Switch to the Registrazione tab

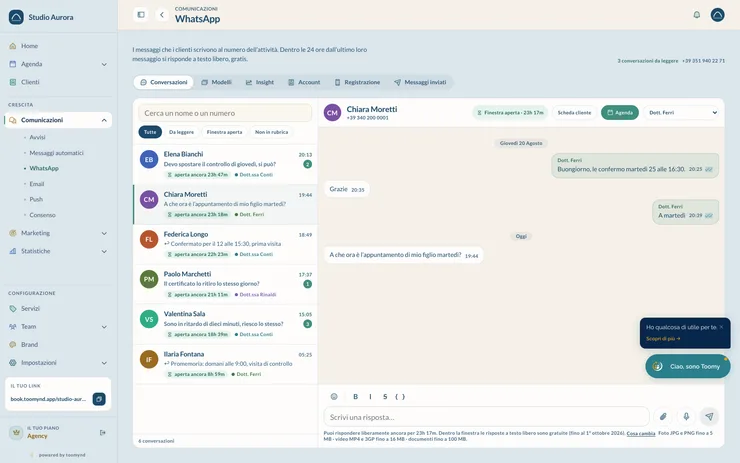357,82
